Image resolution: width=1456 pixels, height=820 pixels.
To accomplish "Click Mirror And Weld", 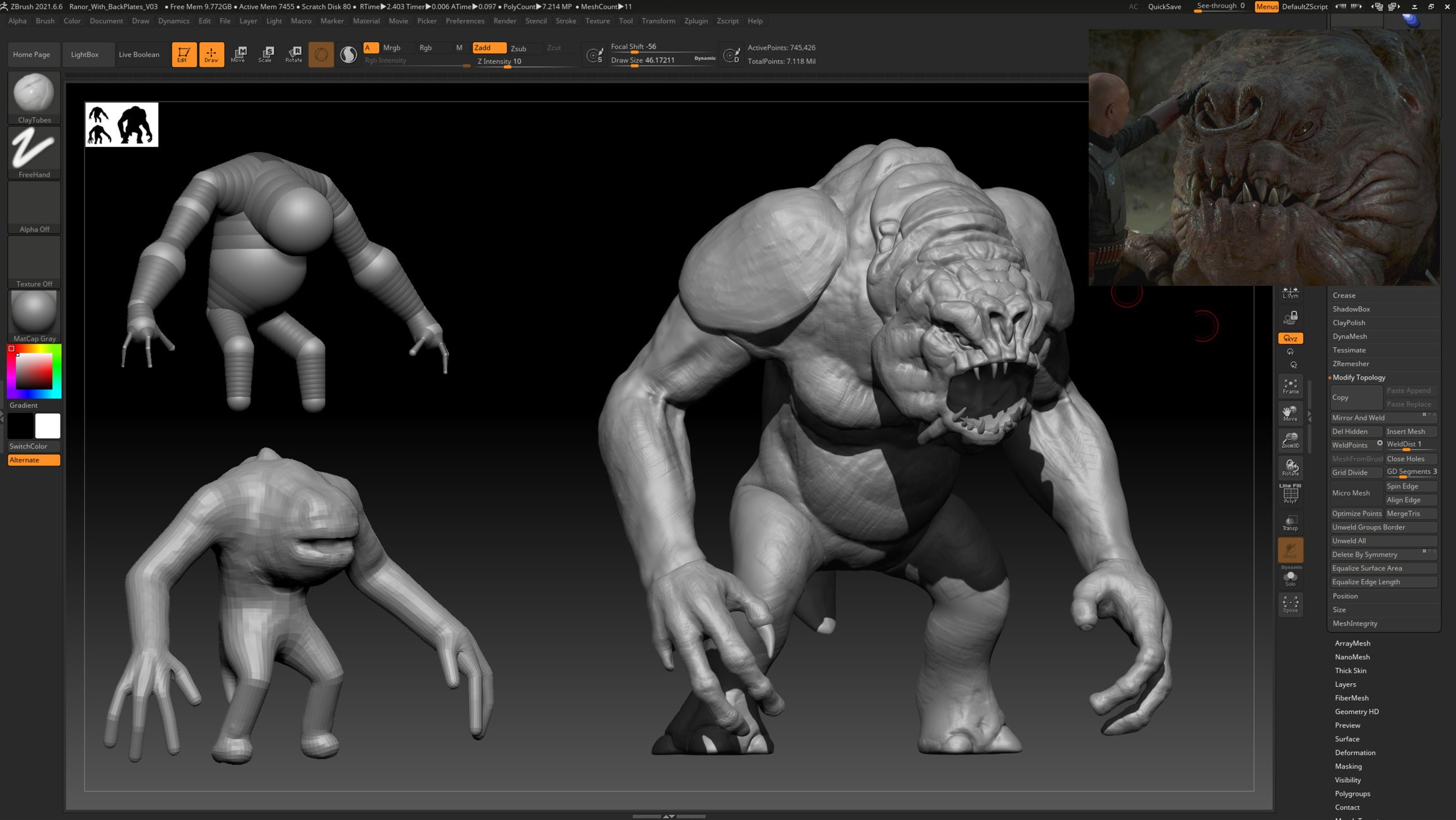I will 1383,418.
